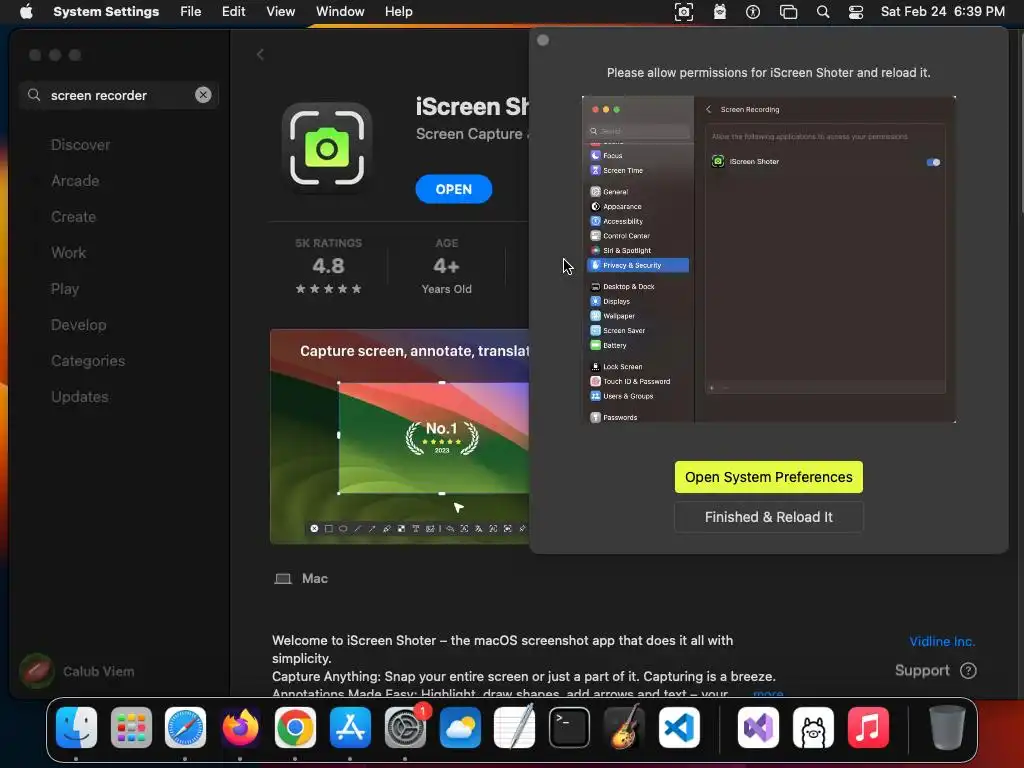The height and width of the screenshot is (768, 1024).
Task: Click the date and time in menu bar
Action: (x=942, y=12)
